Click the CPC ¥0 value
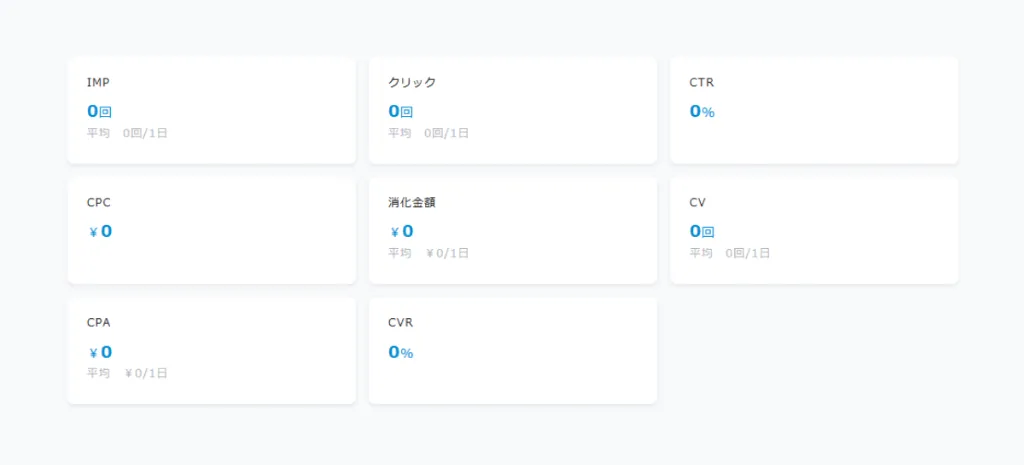 [101, 231]
